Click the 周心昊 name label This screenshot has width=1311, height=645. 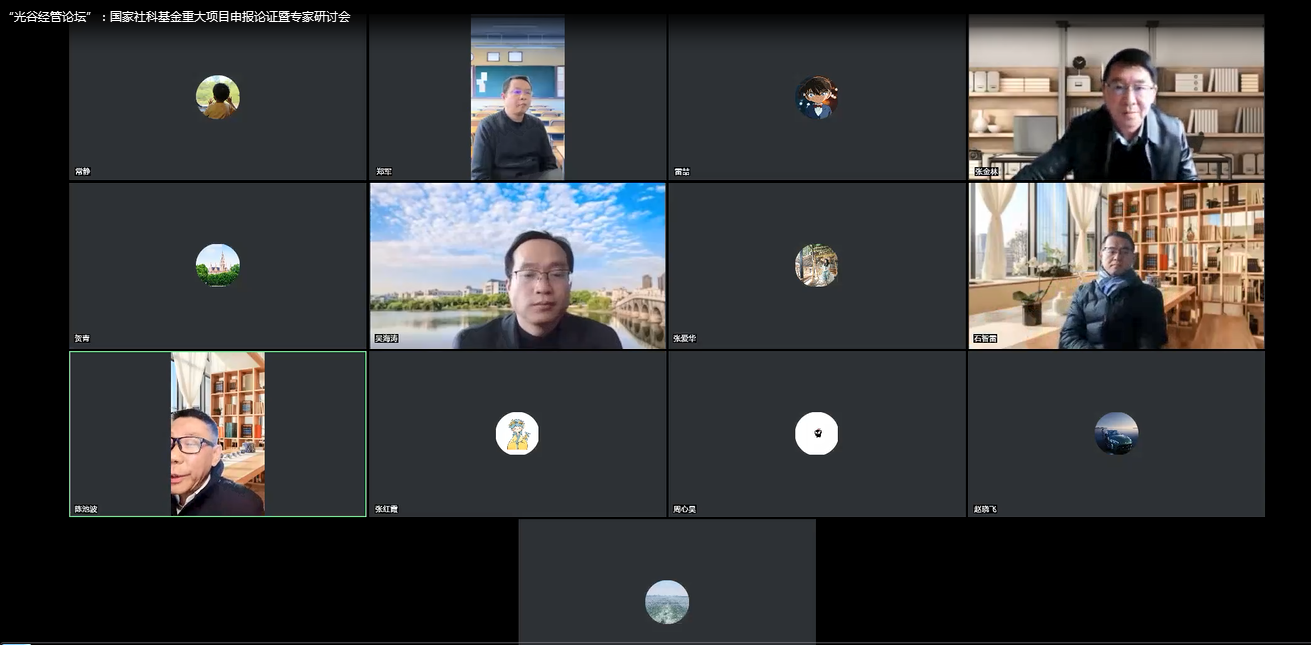click(684, 509)
